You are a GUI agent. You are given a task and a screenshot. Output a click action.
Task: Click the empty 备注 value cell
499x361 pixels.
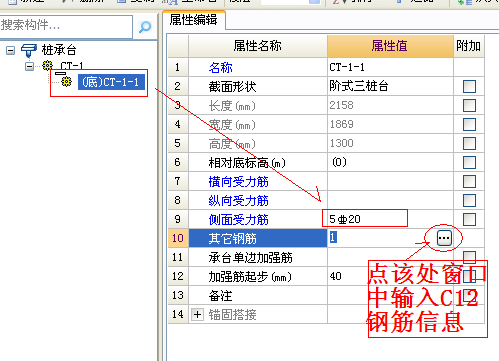390,295
